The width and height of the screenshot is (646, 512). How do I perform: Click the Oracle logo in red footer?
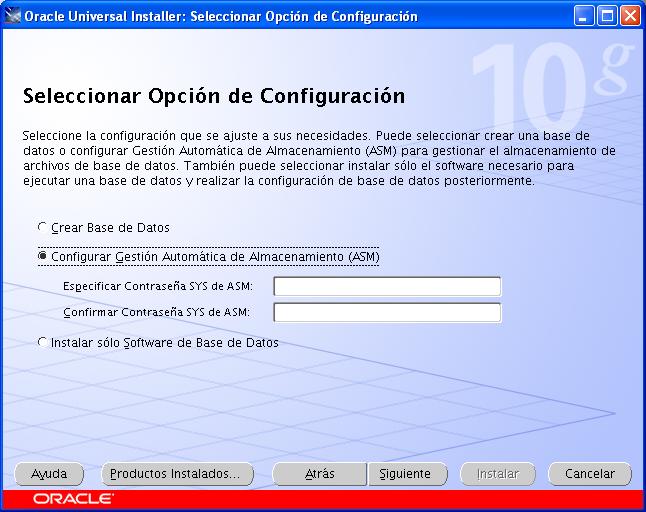click(x=73, y=499)
